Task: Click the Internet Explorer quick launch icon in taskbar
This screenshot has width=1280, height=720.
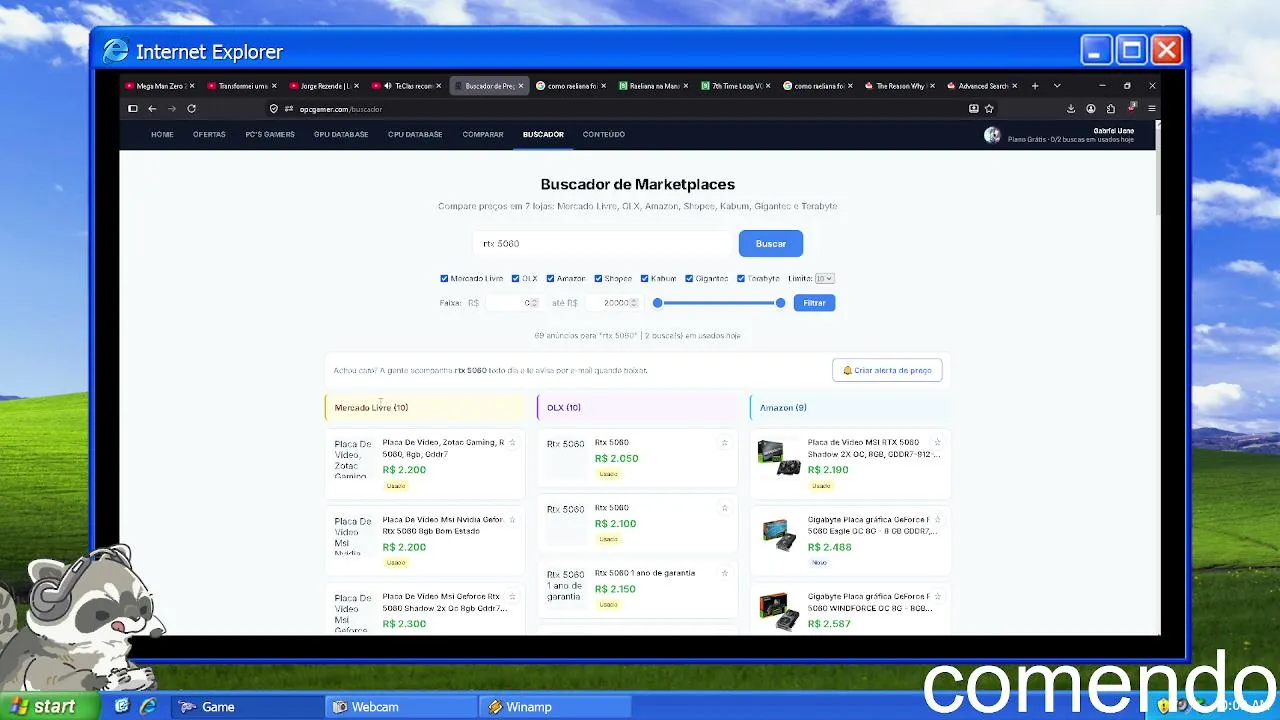Action: tap(148, 706)
